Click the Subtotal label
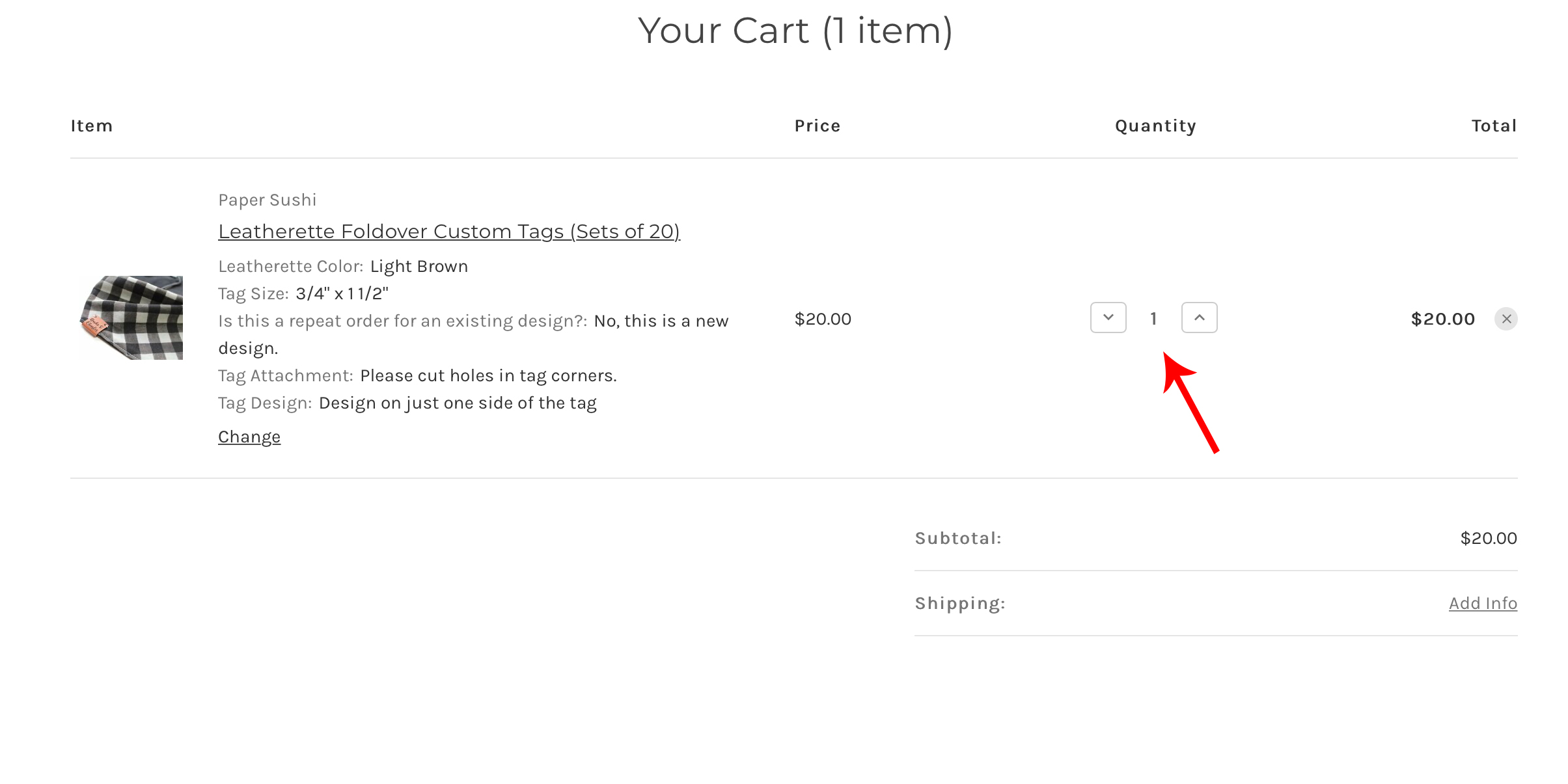The image size is (1568, 784). pyautogui.click(x=958, y=538)
